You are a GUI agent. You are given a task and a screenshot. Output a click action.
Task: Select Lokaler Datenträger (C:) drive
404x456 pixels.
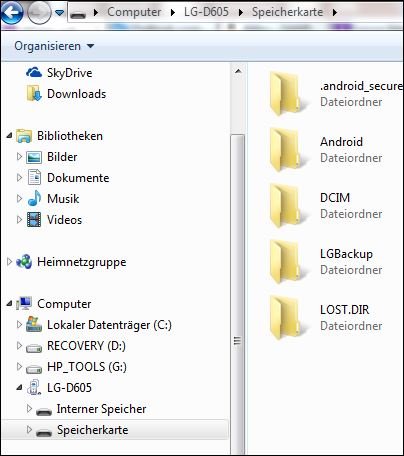coord(109,325)
